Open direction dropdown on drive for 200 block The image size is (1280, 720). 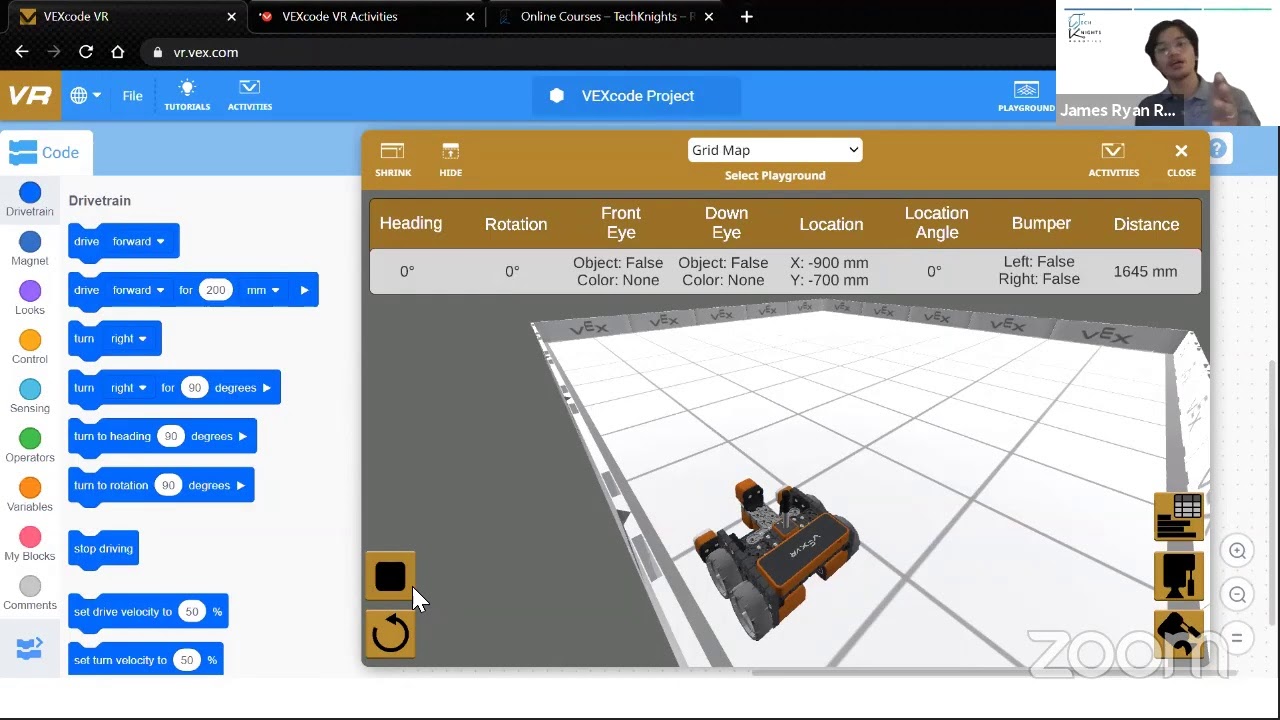pos(138,290)
